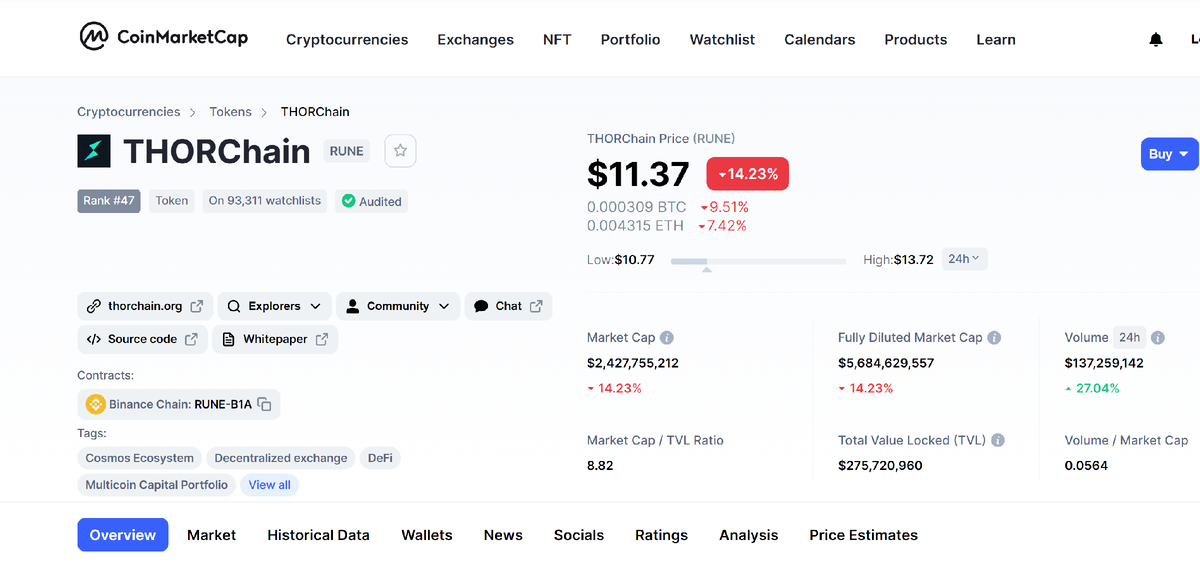This screenshot has width=1200, height=567.
Task: Open the Cryptocurrencies menu
Action: coord(347,40)
